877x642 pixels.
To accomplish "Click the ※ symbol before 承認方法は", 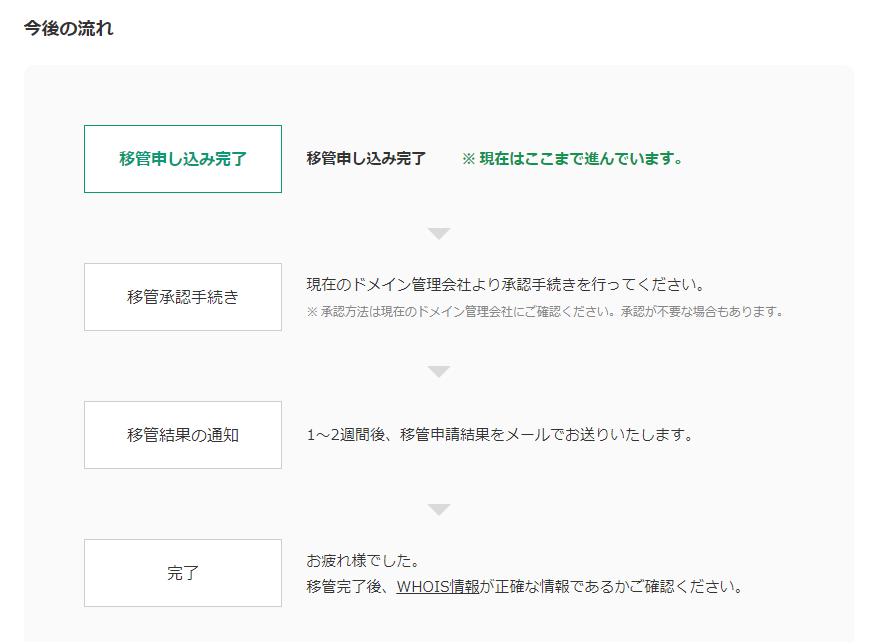I will click(312, 311).
